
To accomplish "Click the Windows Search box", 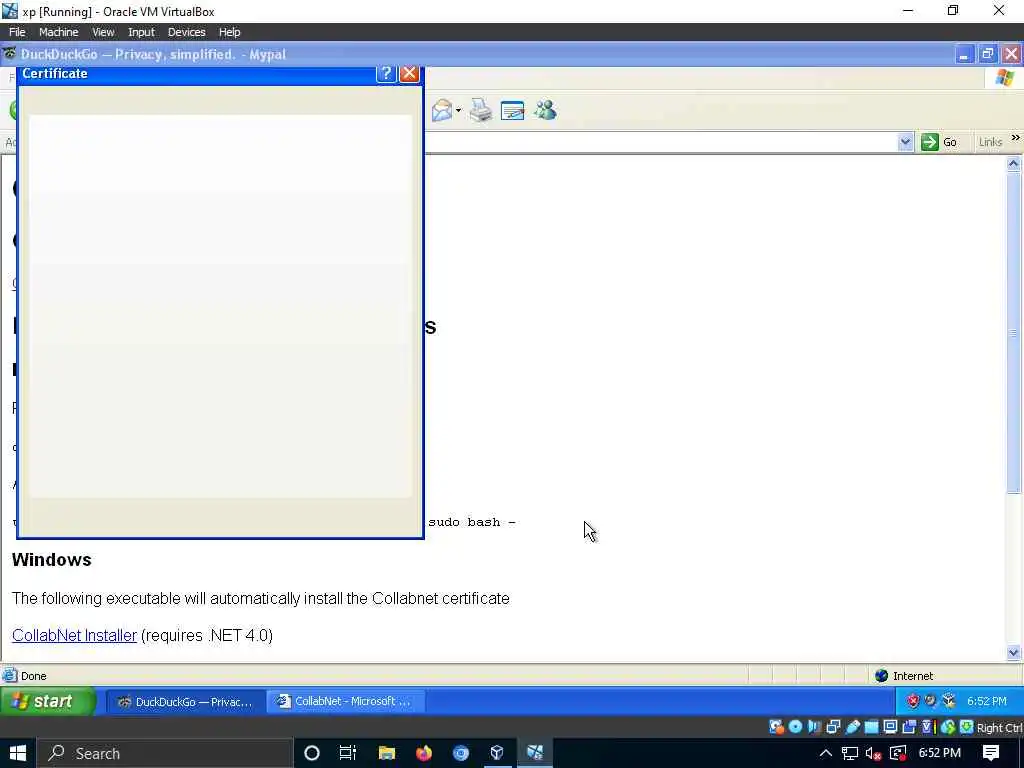I will click(164, 753).
